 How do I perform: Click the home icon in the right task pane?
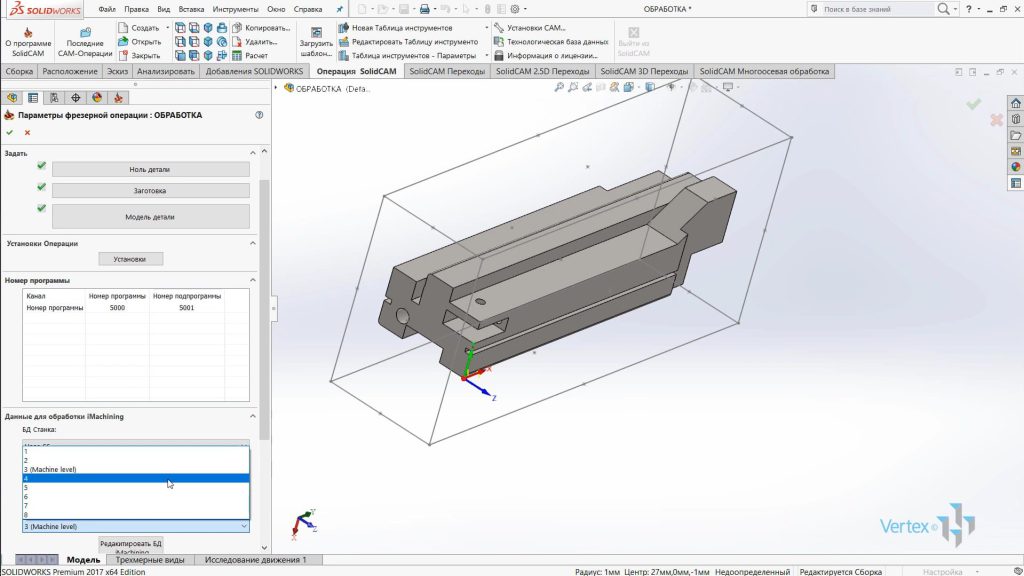[1016, 103]
